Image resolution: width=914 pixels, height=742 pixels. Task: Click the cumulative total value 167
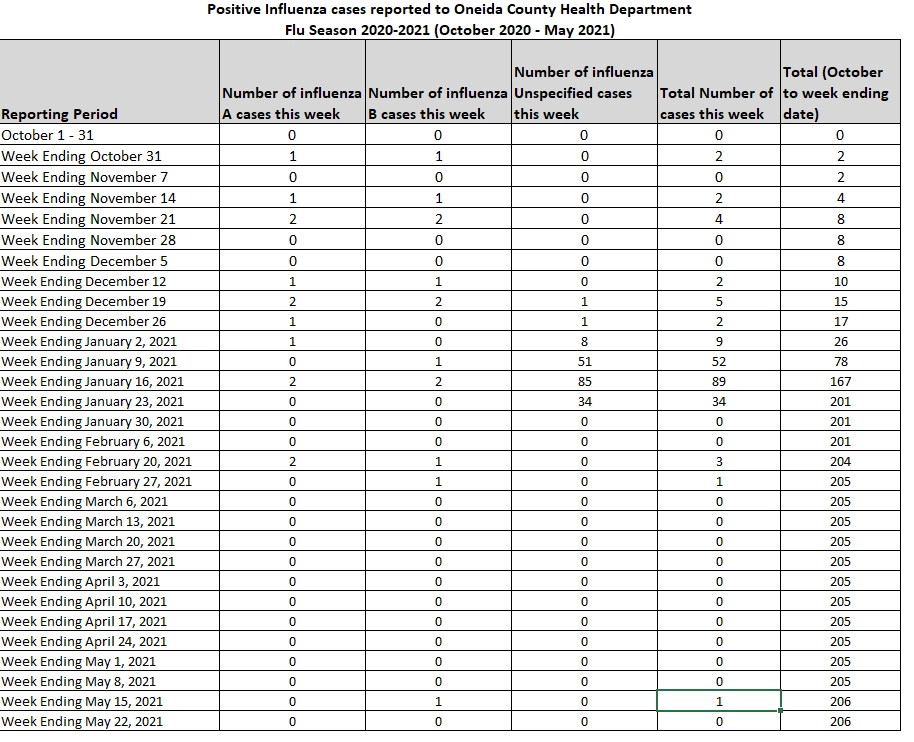[841, 381]
